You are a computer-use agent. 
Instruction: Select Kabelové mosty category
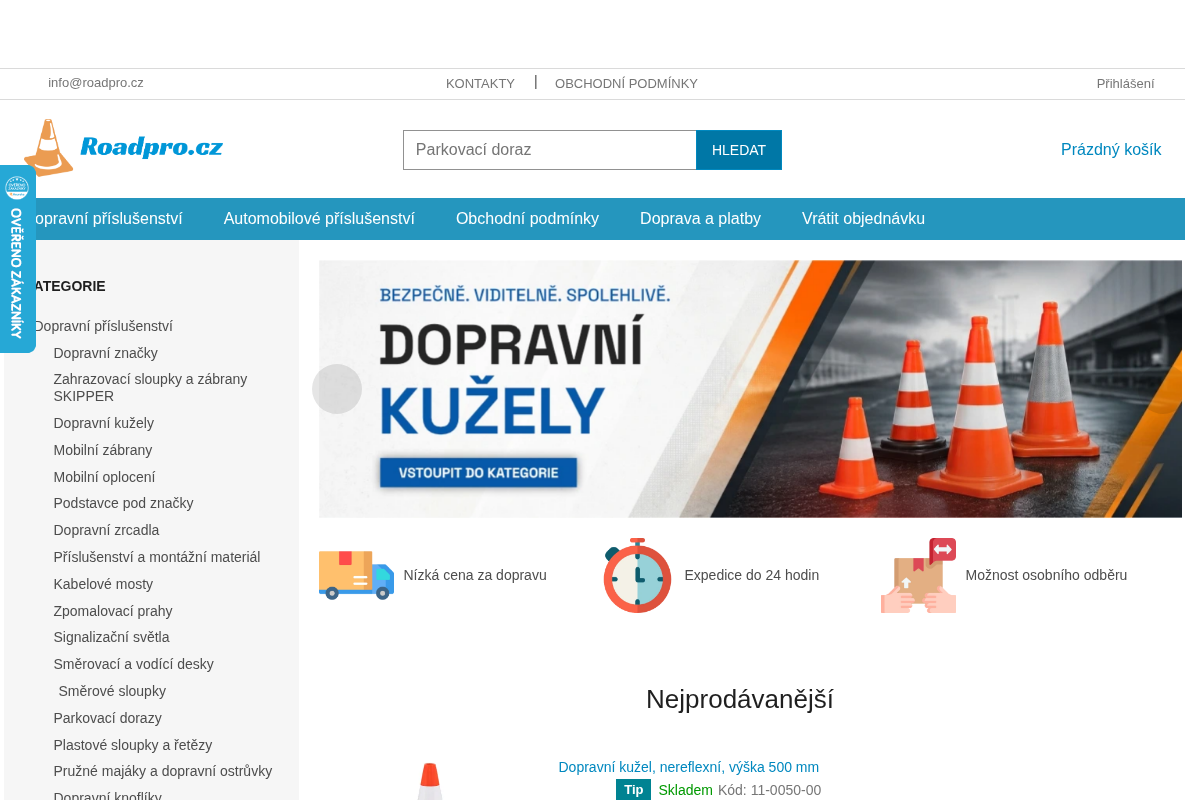click(103, 584)
